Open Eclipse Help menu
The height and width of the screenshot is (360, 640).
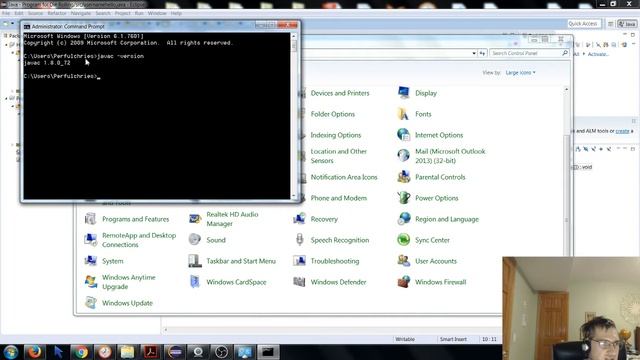pos(176,13)
